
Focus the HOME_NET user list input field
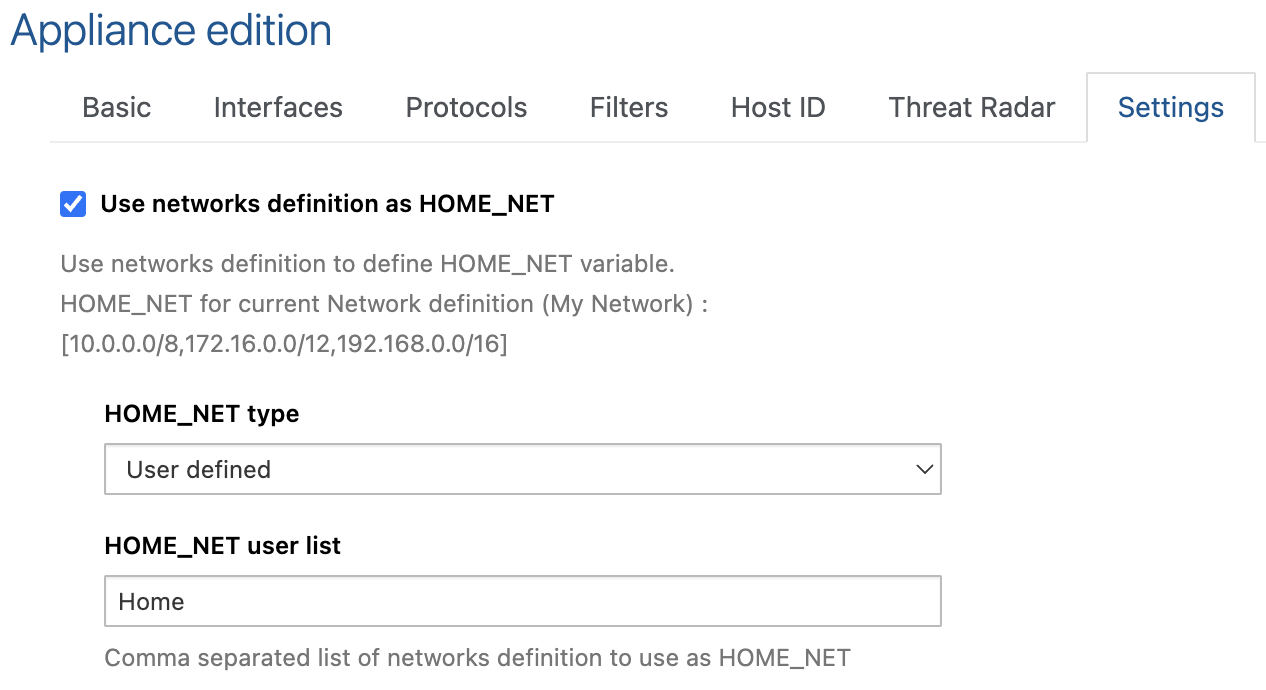[x=522, y=601]
